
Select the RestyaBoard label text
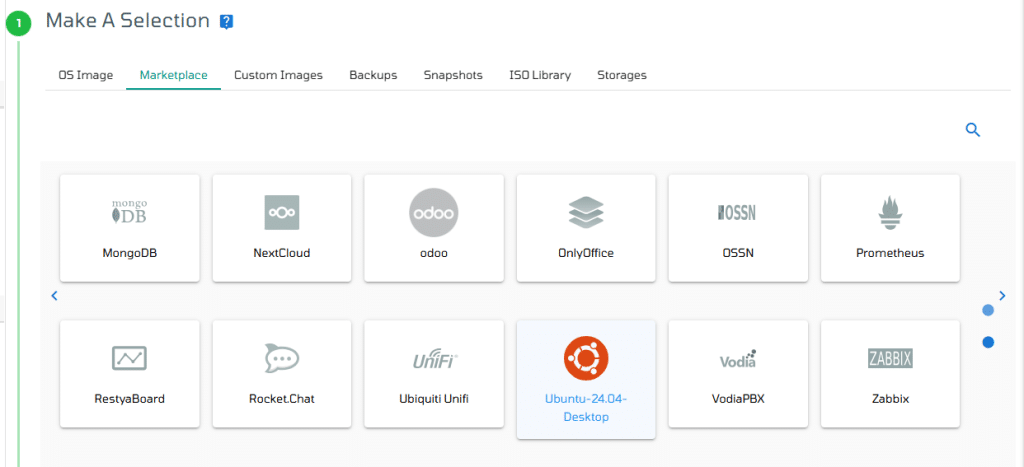tap(129, 398)
